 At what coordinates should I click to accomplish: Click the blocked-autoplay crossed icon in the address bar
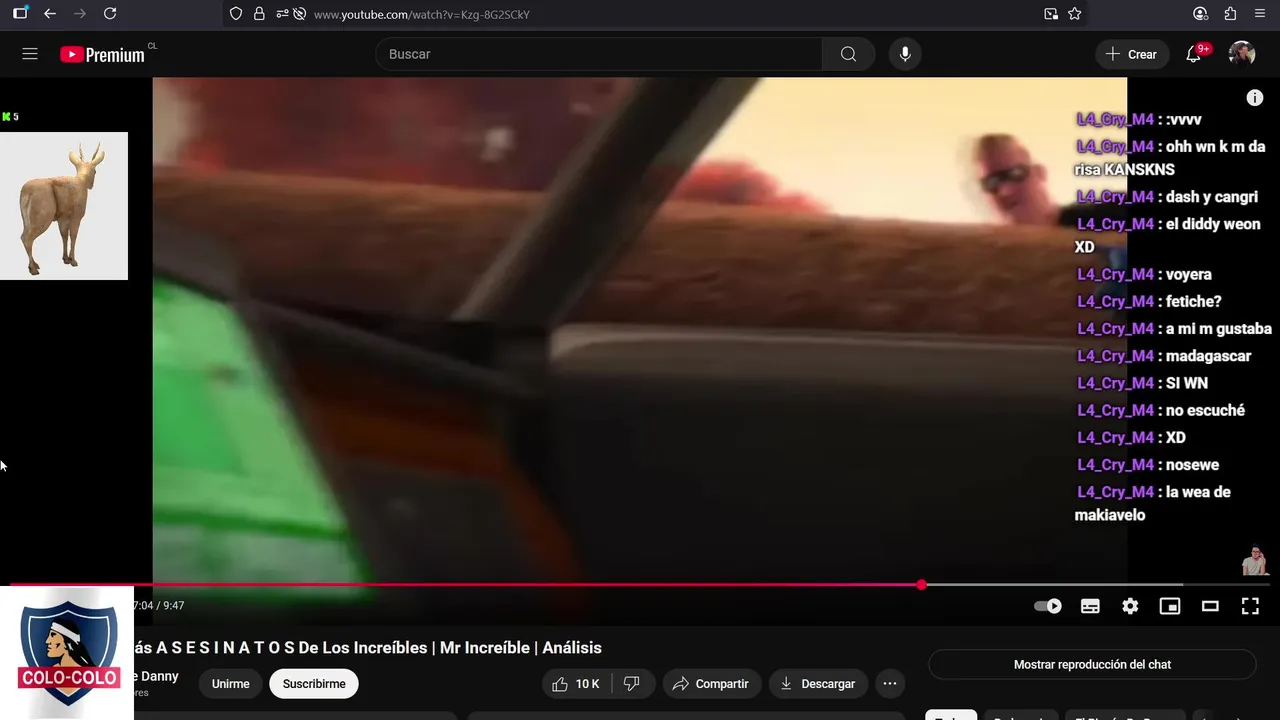click(299, 14)
